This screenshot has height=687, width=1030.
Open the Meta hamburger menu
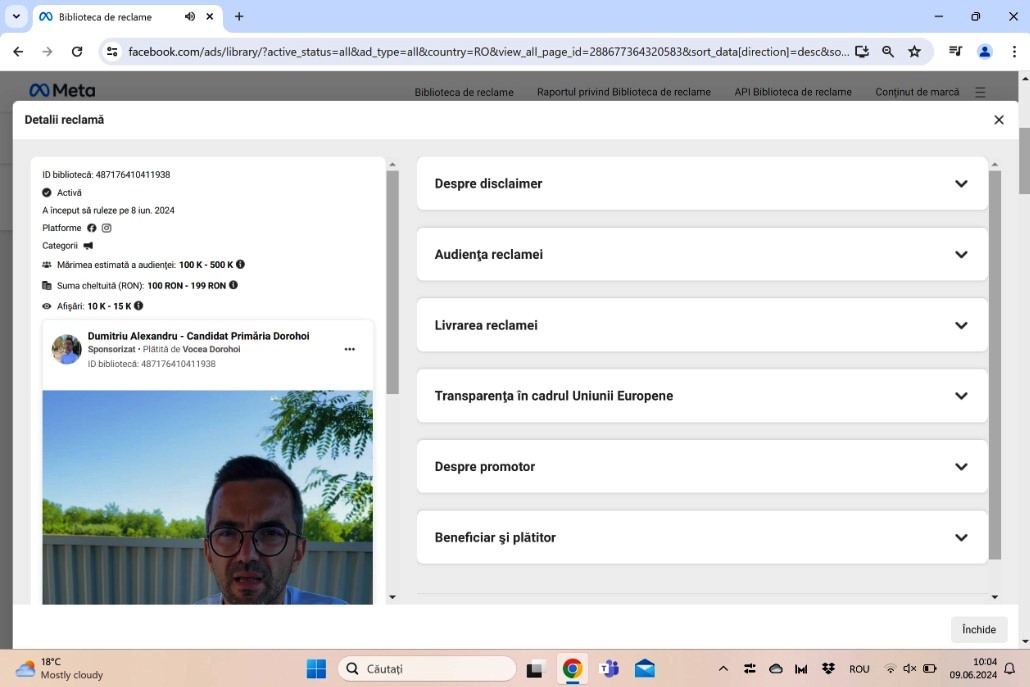pos(980,92)
